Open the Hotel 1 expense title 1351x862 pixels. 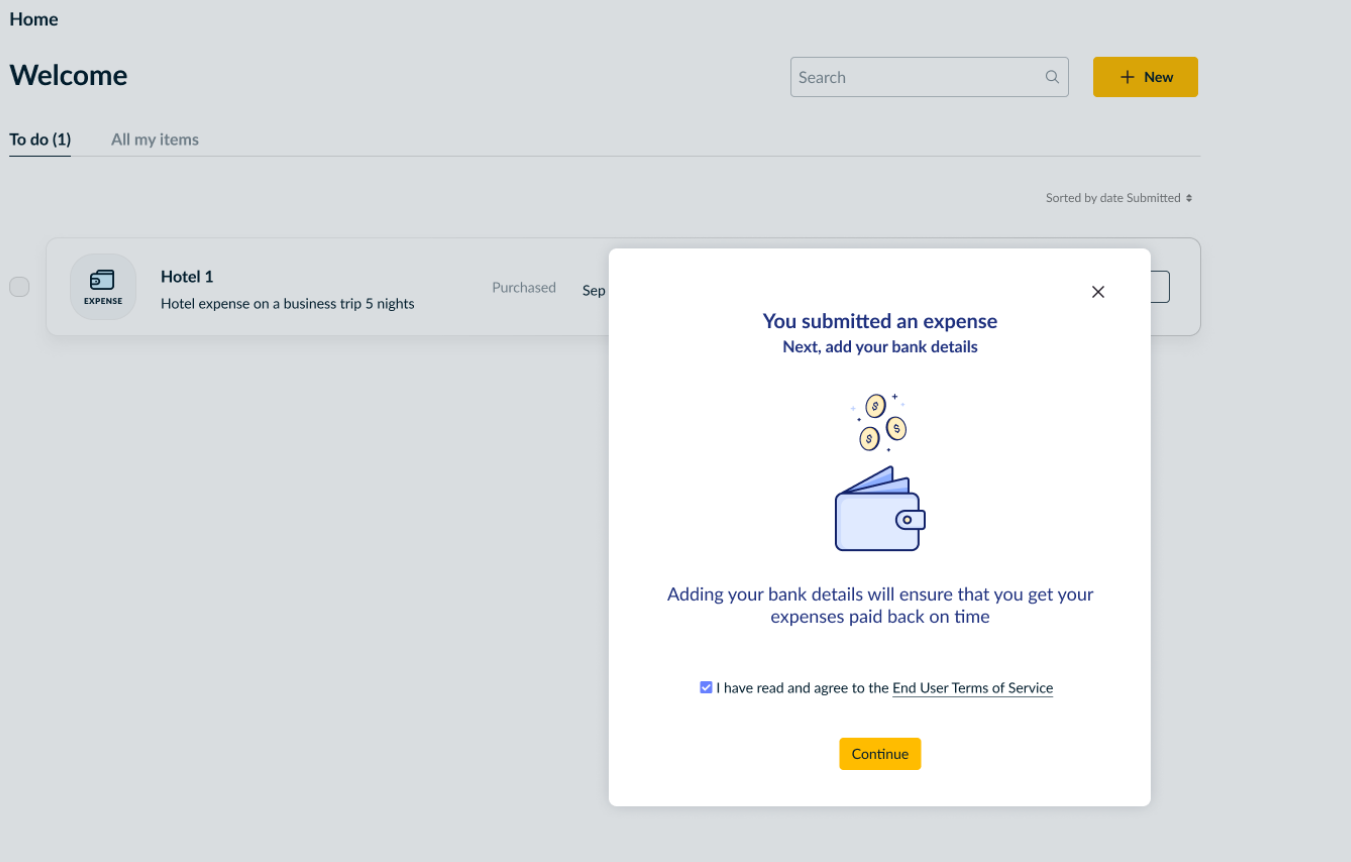point(187,277)
